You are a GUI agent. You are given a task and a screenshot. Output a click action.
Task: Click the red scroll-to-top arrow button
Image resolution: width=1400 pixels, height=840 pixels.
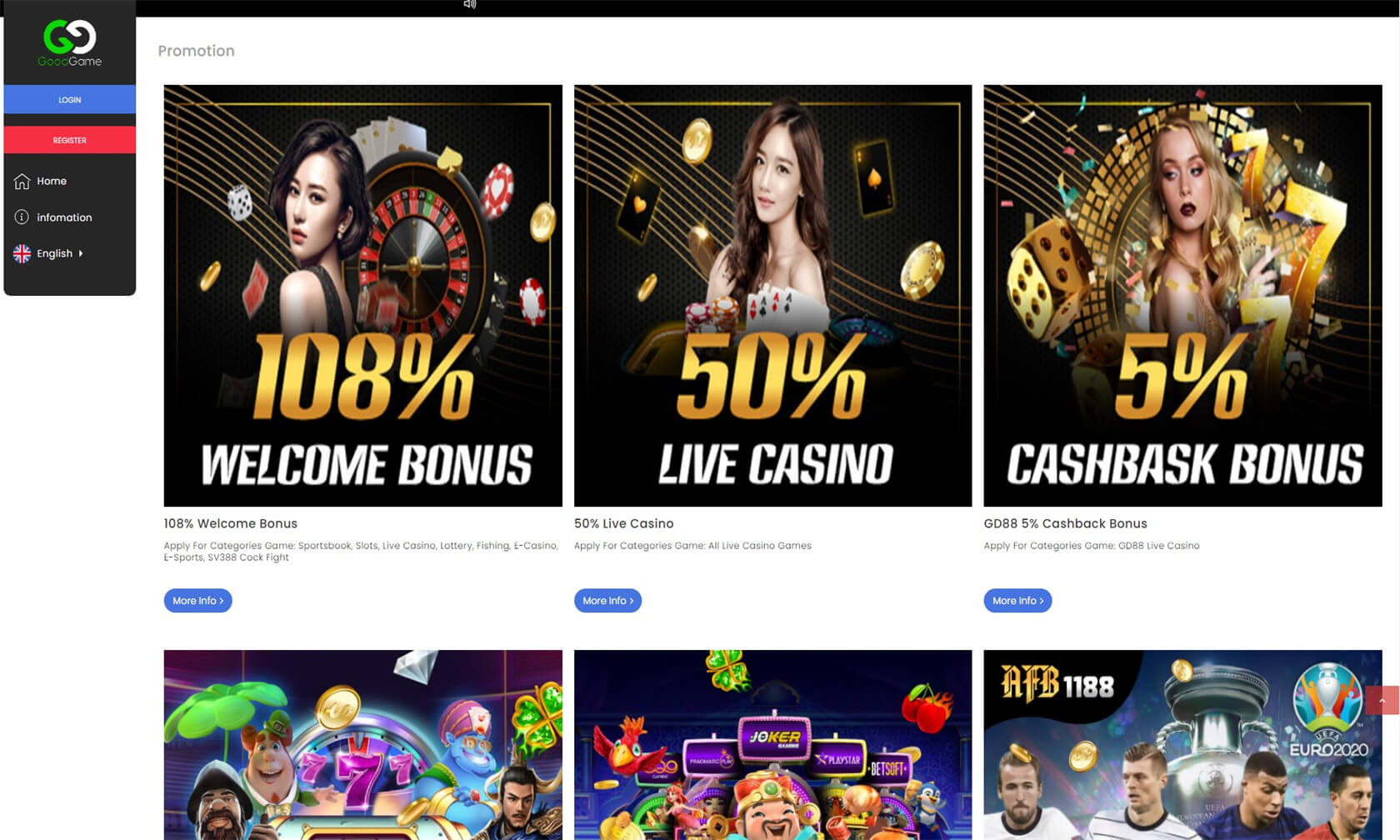(x=1382, y=700)
